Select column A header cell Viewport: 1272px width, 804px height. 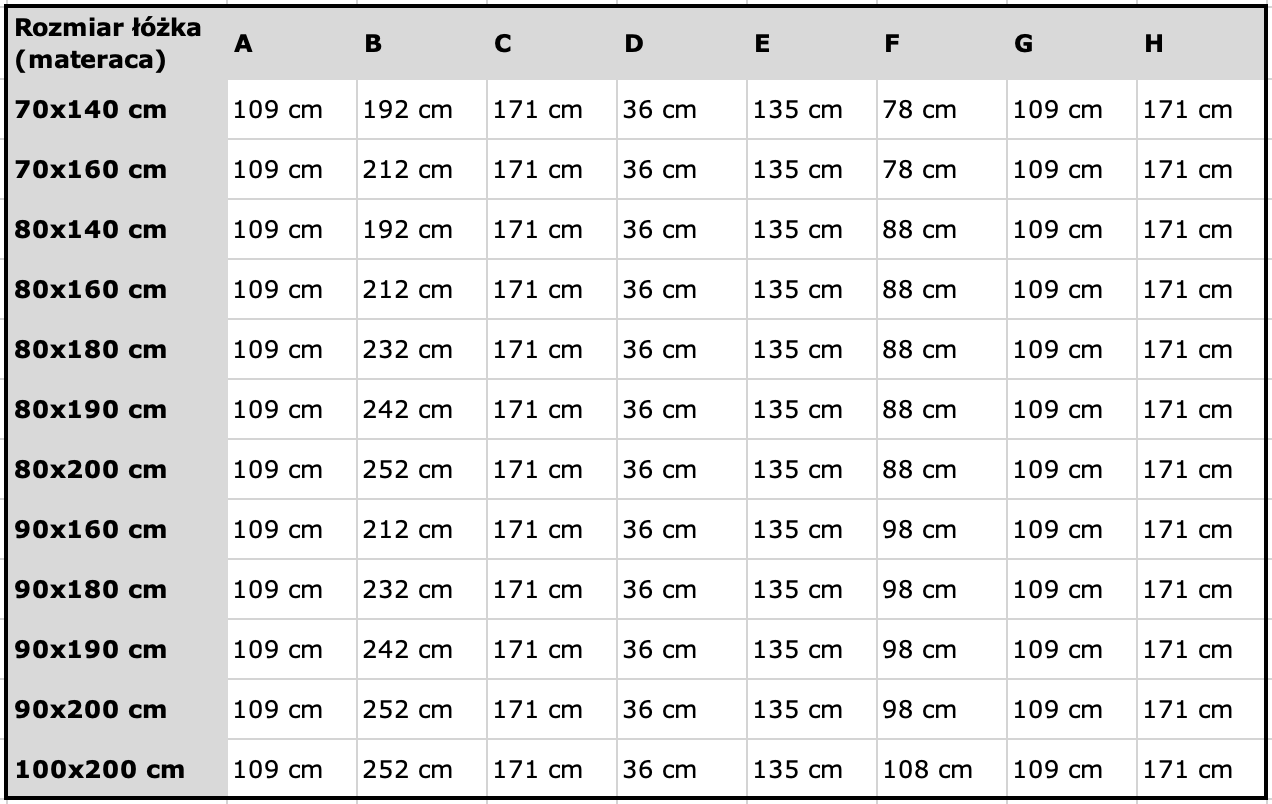tap(292, 44)
